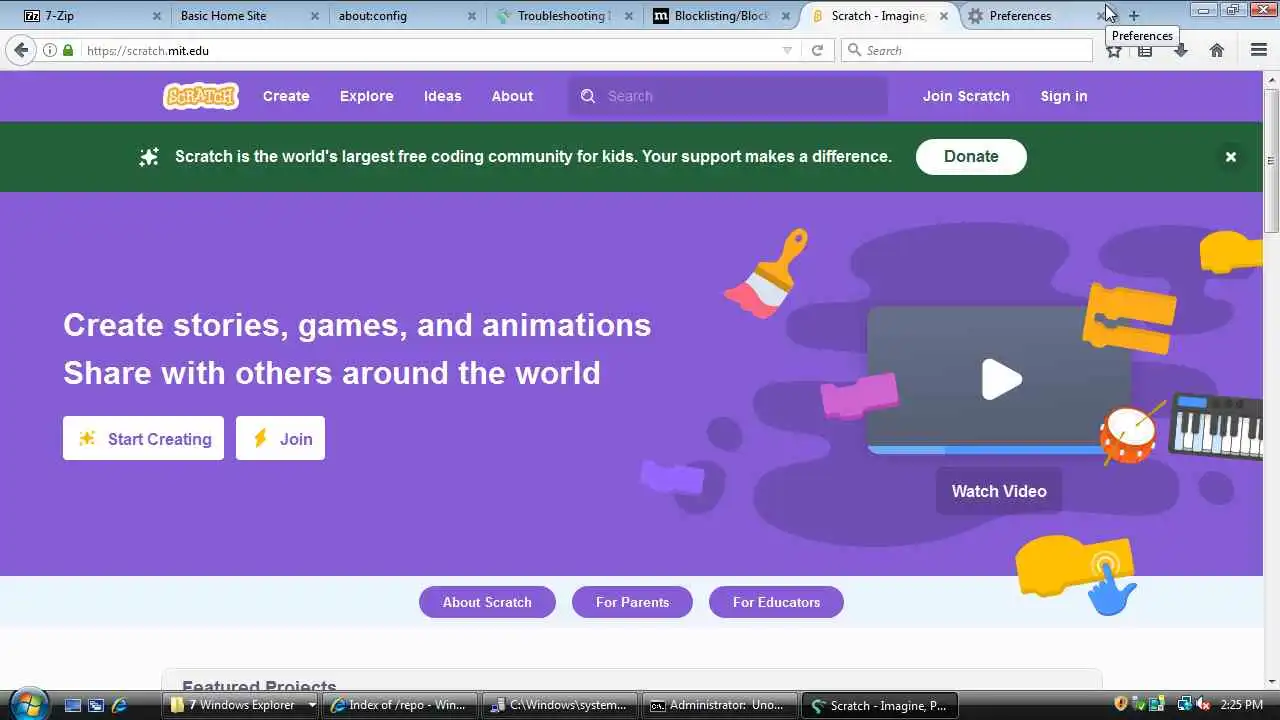Dismiss the donation banner with the X

pyautogui.click(x=1231, y=157)
